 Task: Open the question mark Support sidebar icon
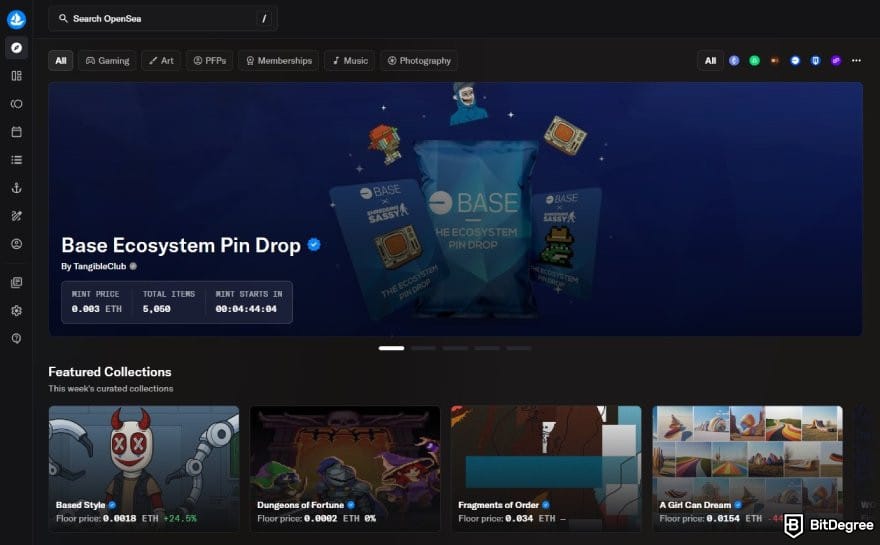17,338
